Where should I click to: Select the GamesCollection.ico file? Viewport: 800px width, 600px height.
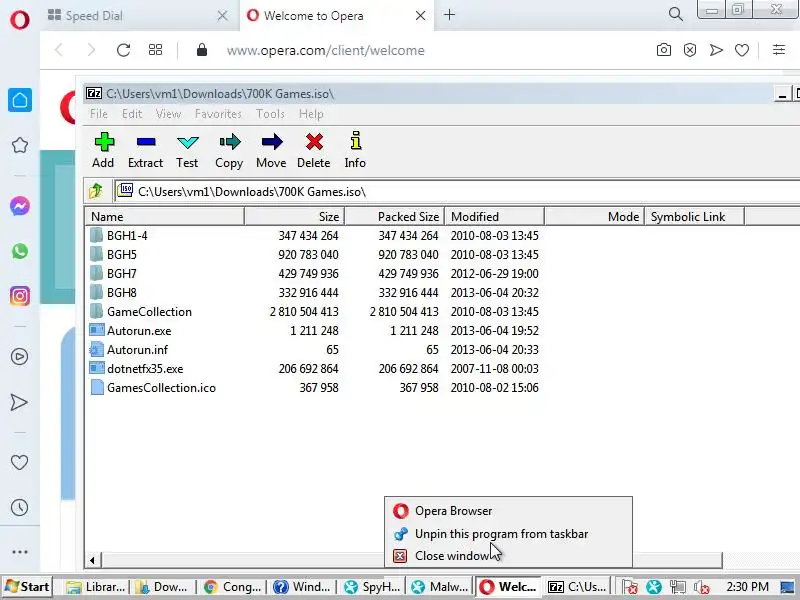click(161, 388)
